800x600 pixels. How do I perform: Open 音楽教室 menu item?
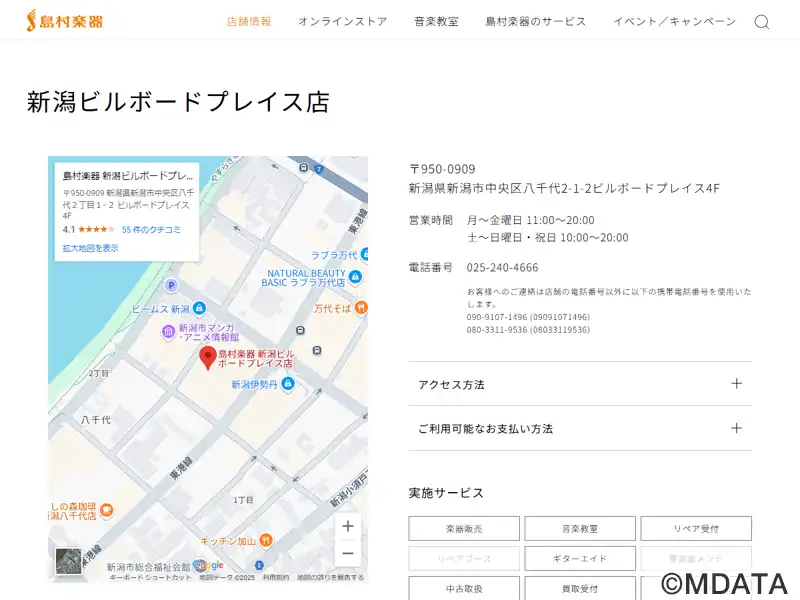point(436,21)
